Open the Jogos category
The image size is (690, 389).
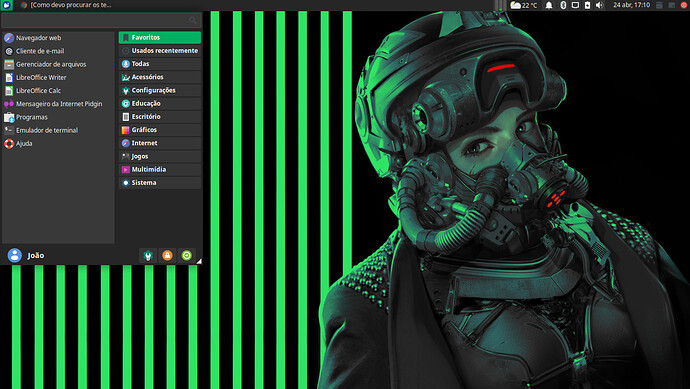[160, 156]
